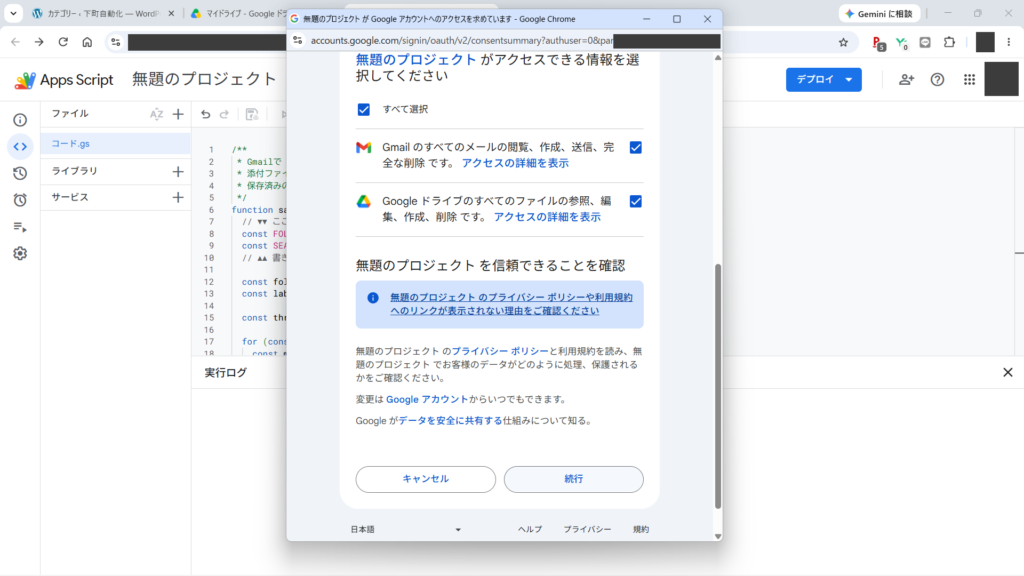
Task: Open the Overview info icon in sidebar
Action: [20, 120]
